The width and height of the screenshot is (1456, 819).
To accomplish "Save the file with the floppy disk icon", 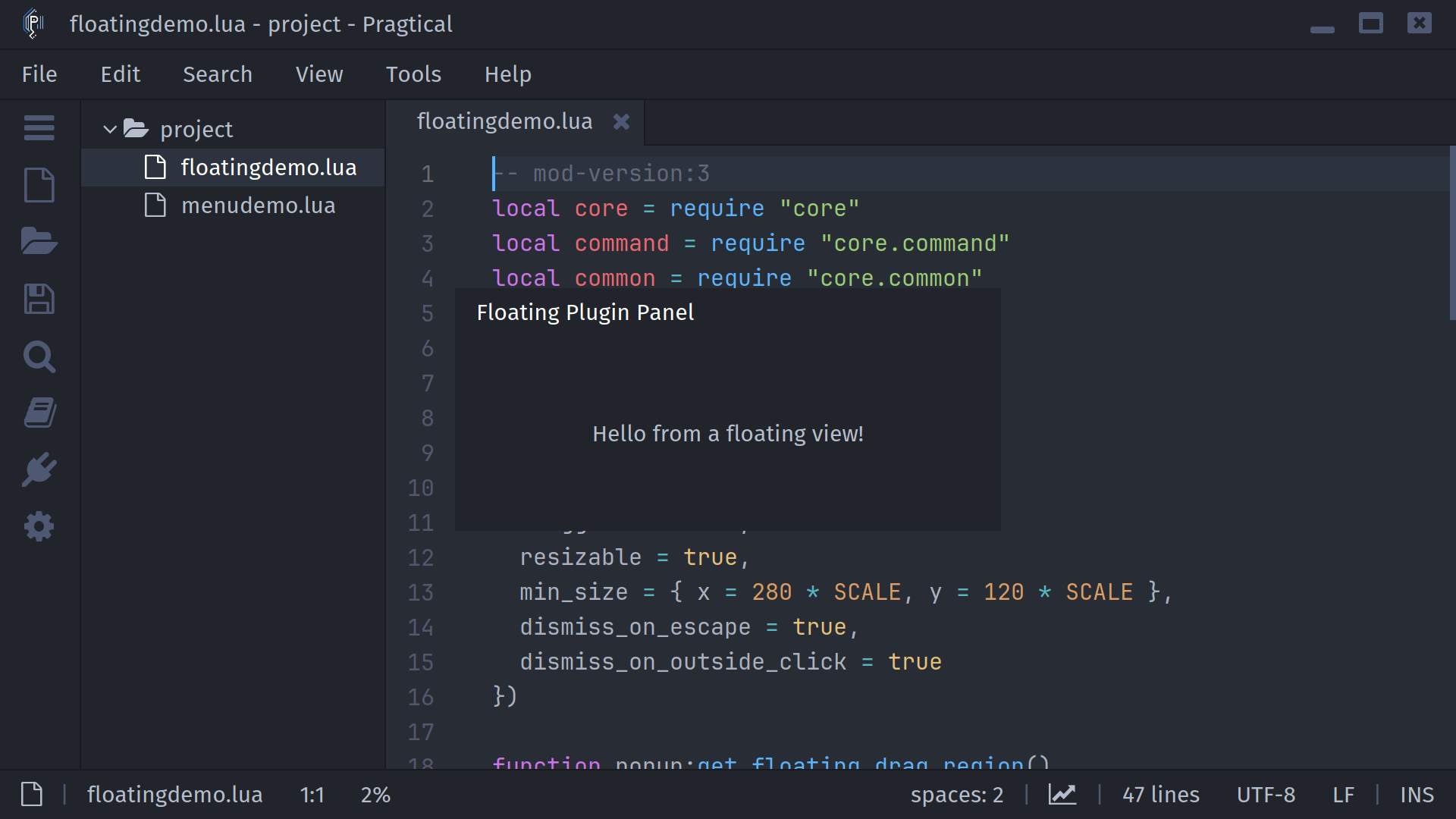I will click(x=39, y=299).
